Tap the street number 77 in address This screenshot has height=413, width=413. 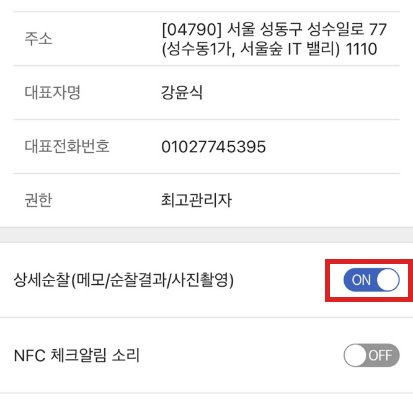click(x=378, y=30)
